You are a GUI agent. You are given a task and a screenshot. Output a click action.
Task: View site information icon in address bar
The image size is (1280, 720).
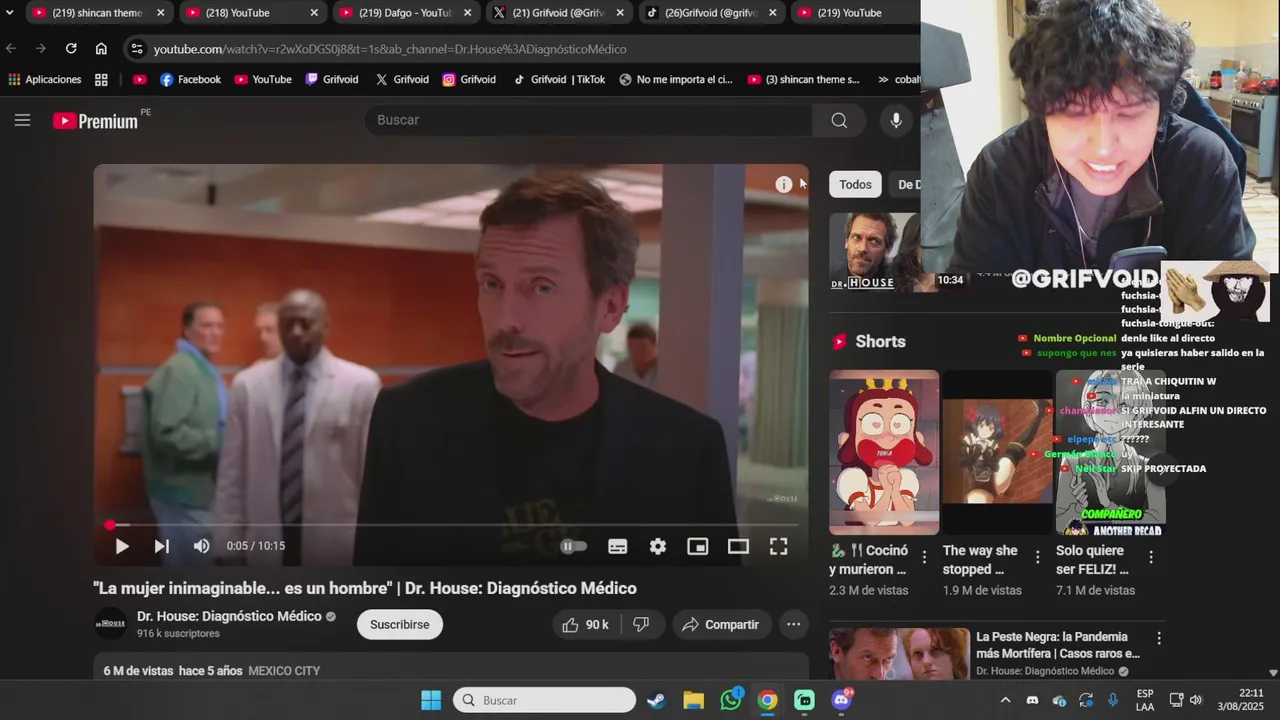pyautogui.click(x=137, y=49)
